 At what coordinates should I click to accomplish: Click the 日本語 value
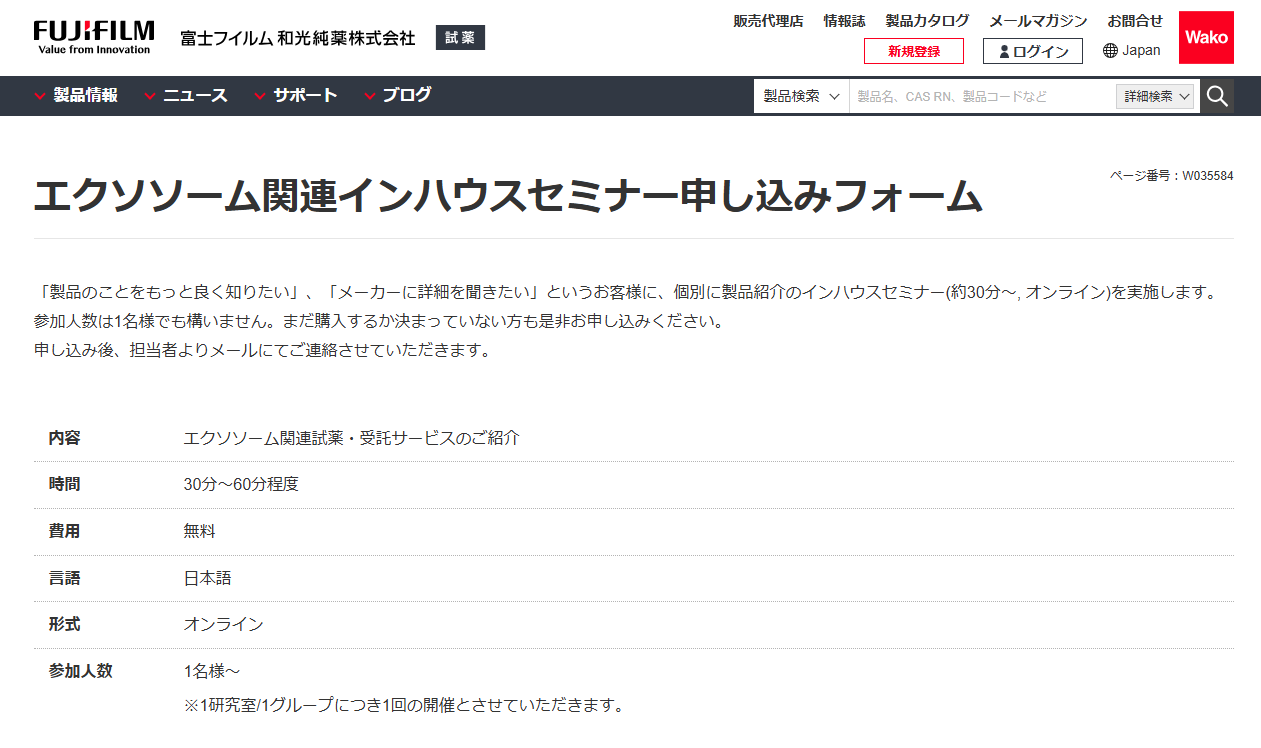coord(207,578)
